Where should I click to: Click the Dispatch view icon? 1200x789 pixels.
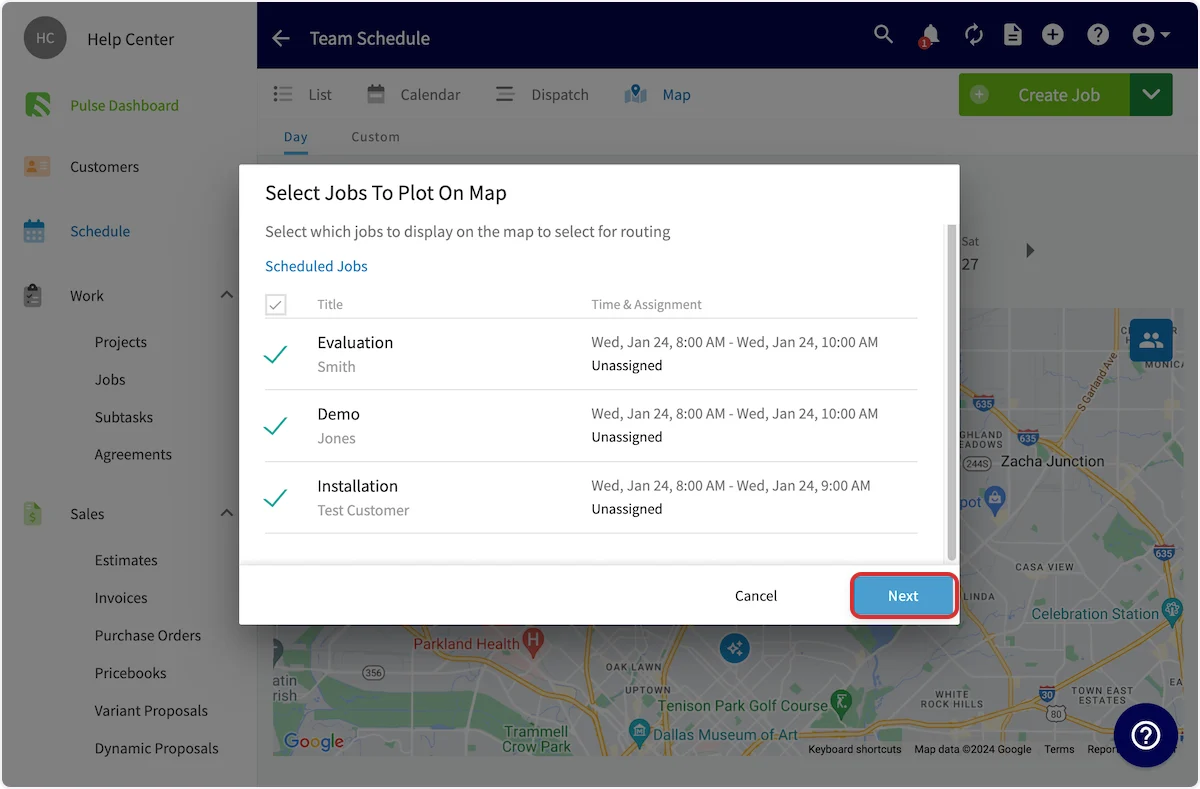[x=506, y=94]
